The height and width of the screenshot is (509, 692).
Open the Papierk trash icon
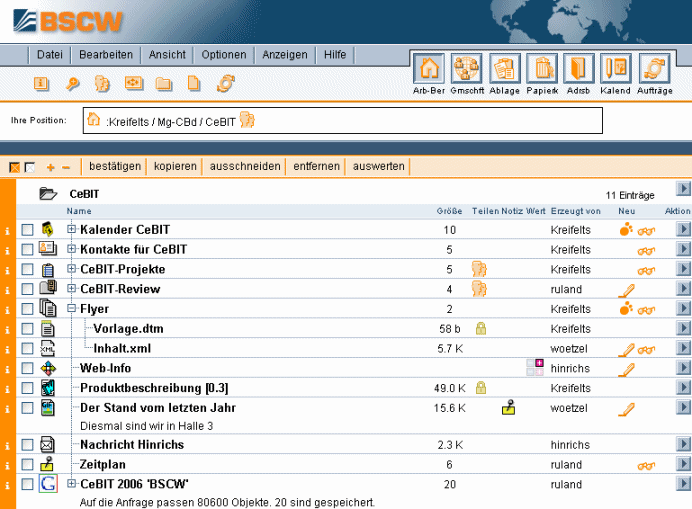(542, 69)
